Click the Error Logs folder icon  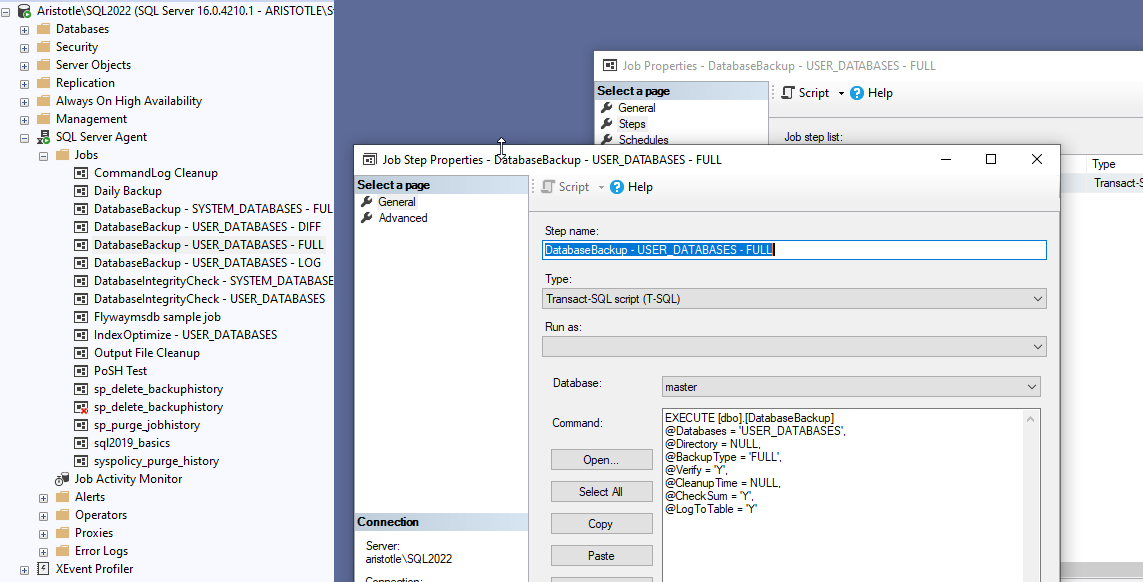pyautogui.click(x=63, y=551)
